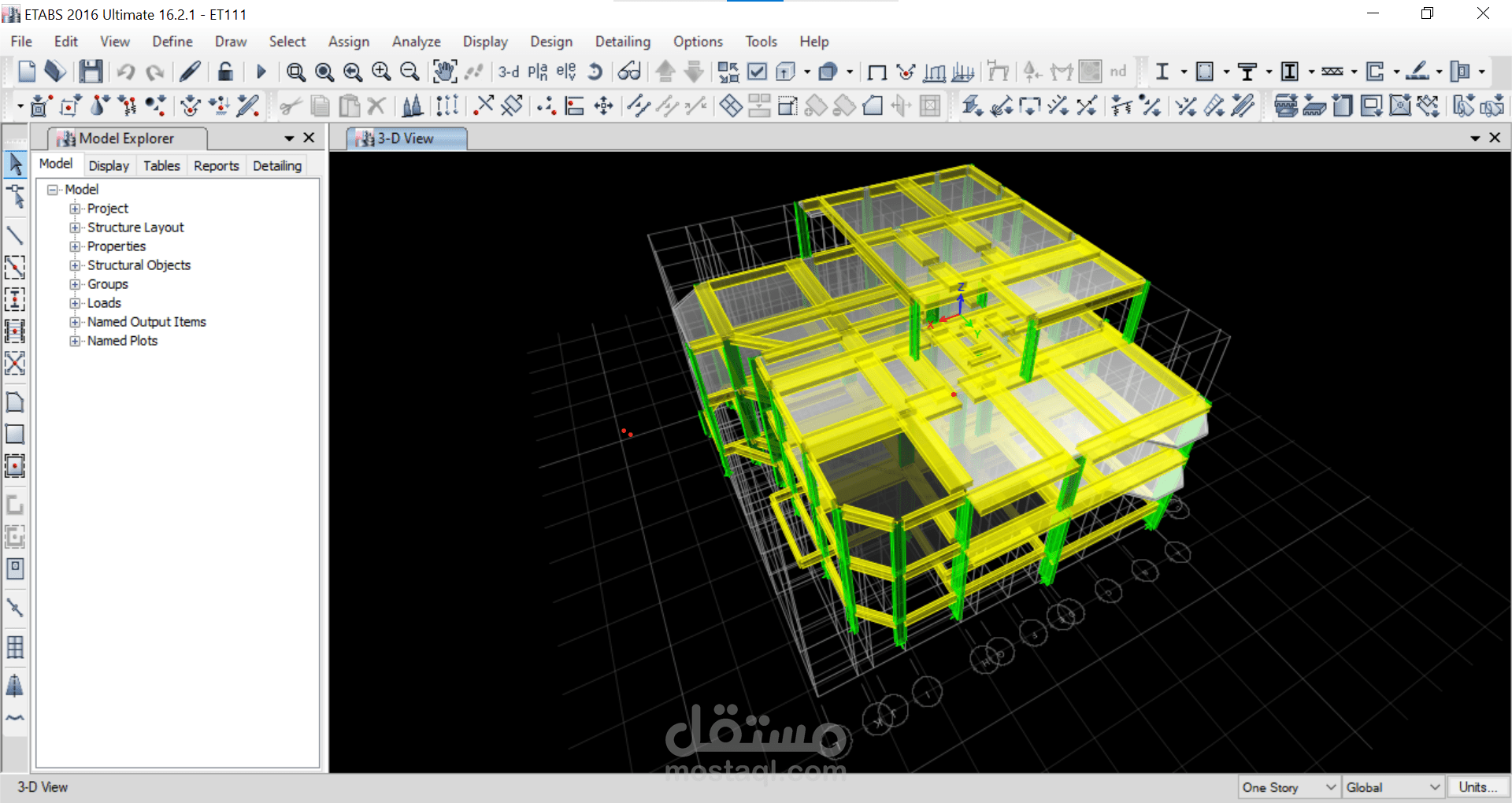Select the Pan hand tool
The width and height of the screenshot is (1512, 803).
tap(445, 72)
